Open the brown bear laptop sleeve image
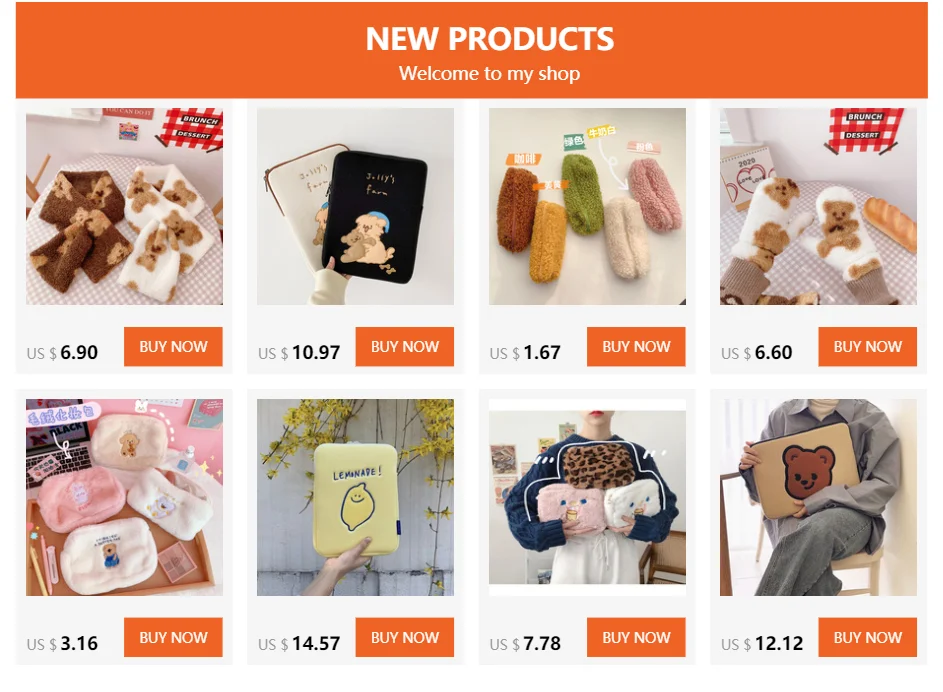This screenshot has width=943, height=692. [819, 497]
